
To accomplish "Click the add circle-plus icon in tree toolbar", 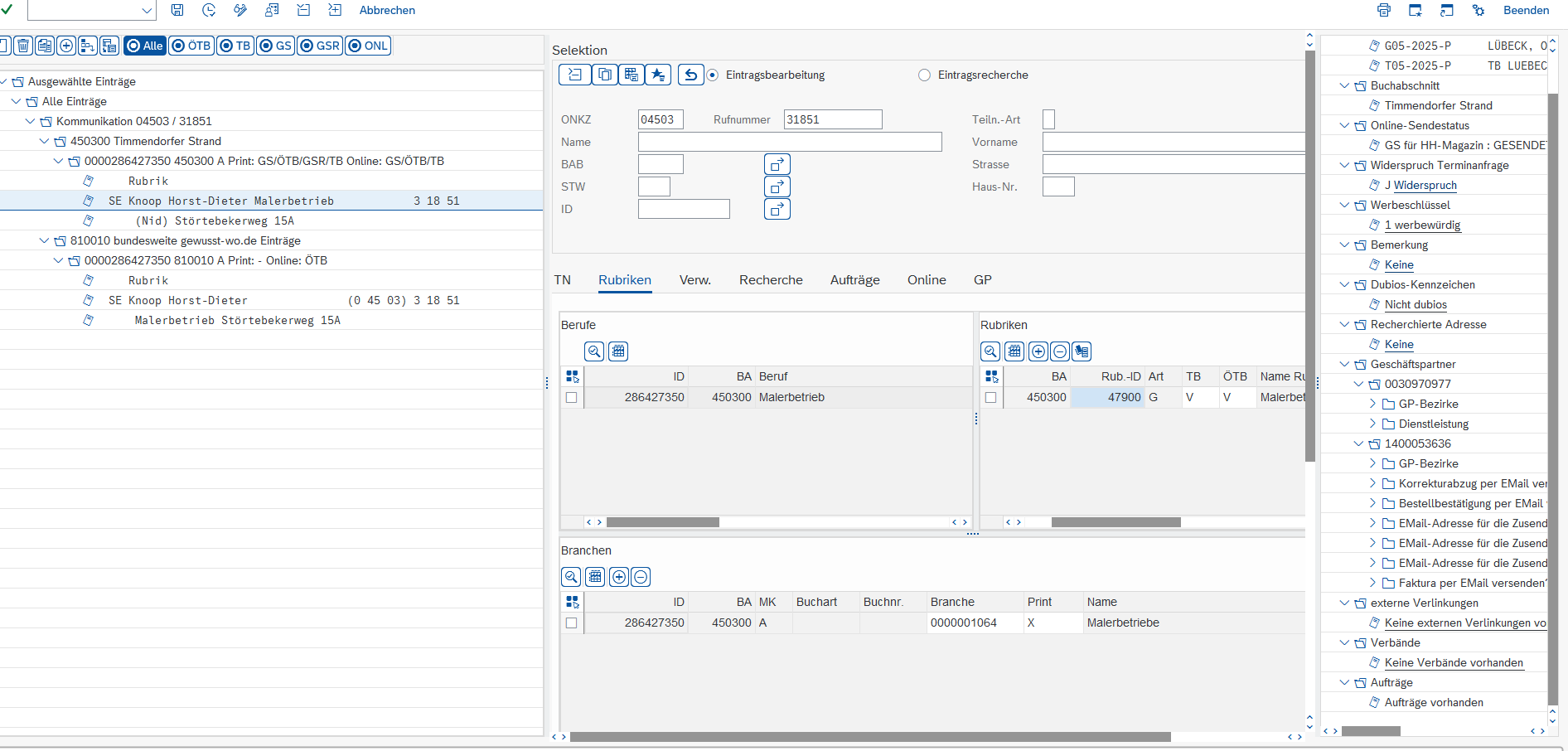I will (x=66, y=46).
